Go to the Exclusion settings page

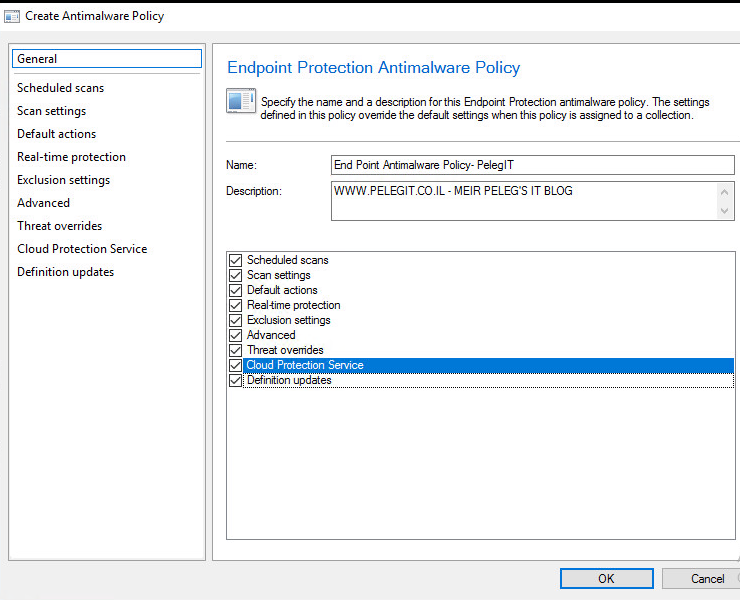(x=63, y=180)
